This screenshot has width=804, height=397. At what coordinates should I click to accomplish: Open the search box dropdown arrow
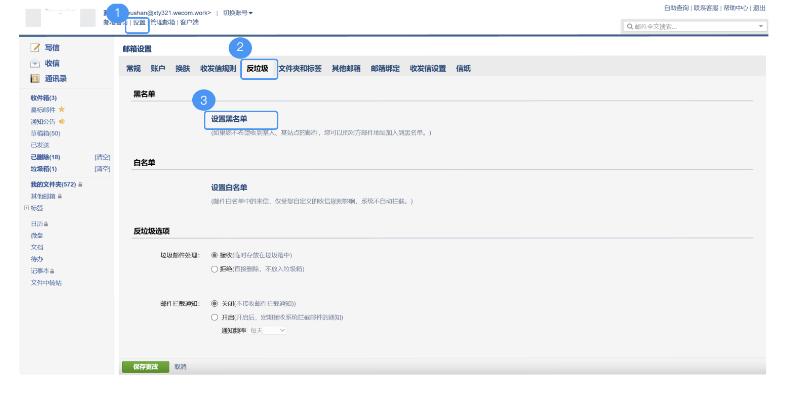[x=760, y=26]
